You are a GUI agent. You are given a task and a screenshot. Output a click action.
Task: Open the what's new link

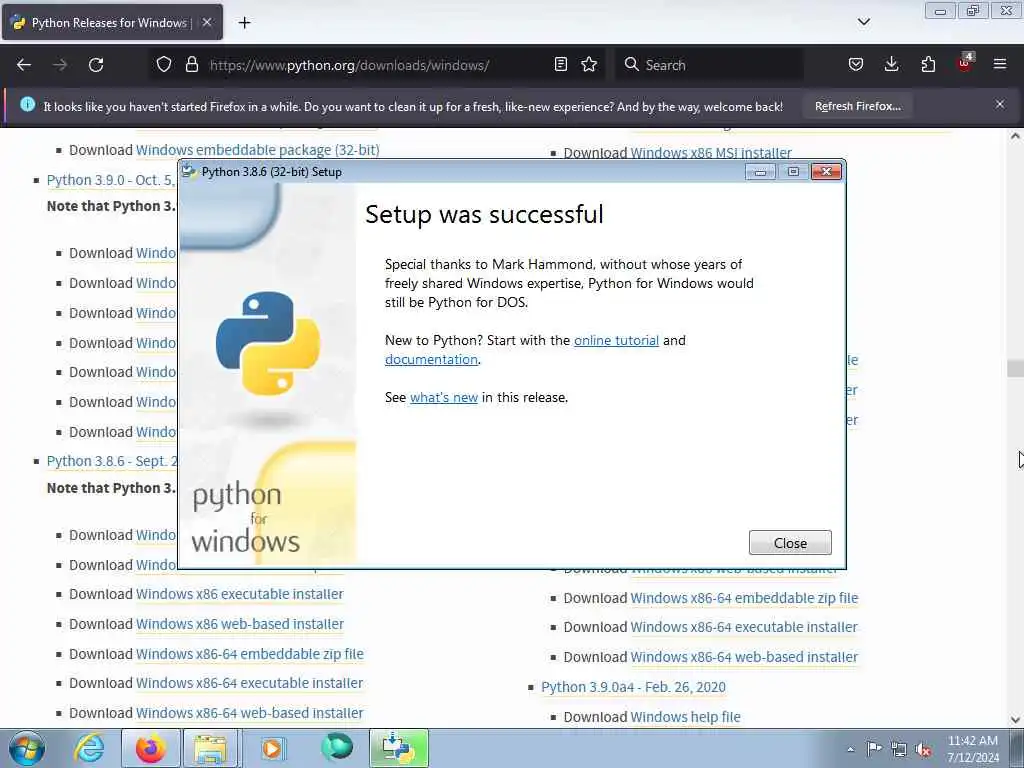pyautogui.click(x=444, y=397)
